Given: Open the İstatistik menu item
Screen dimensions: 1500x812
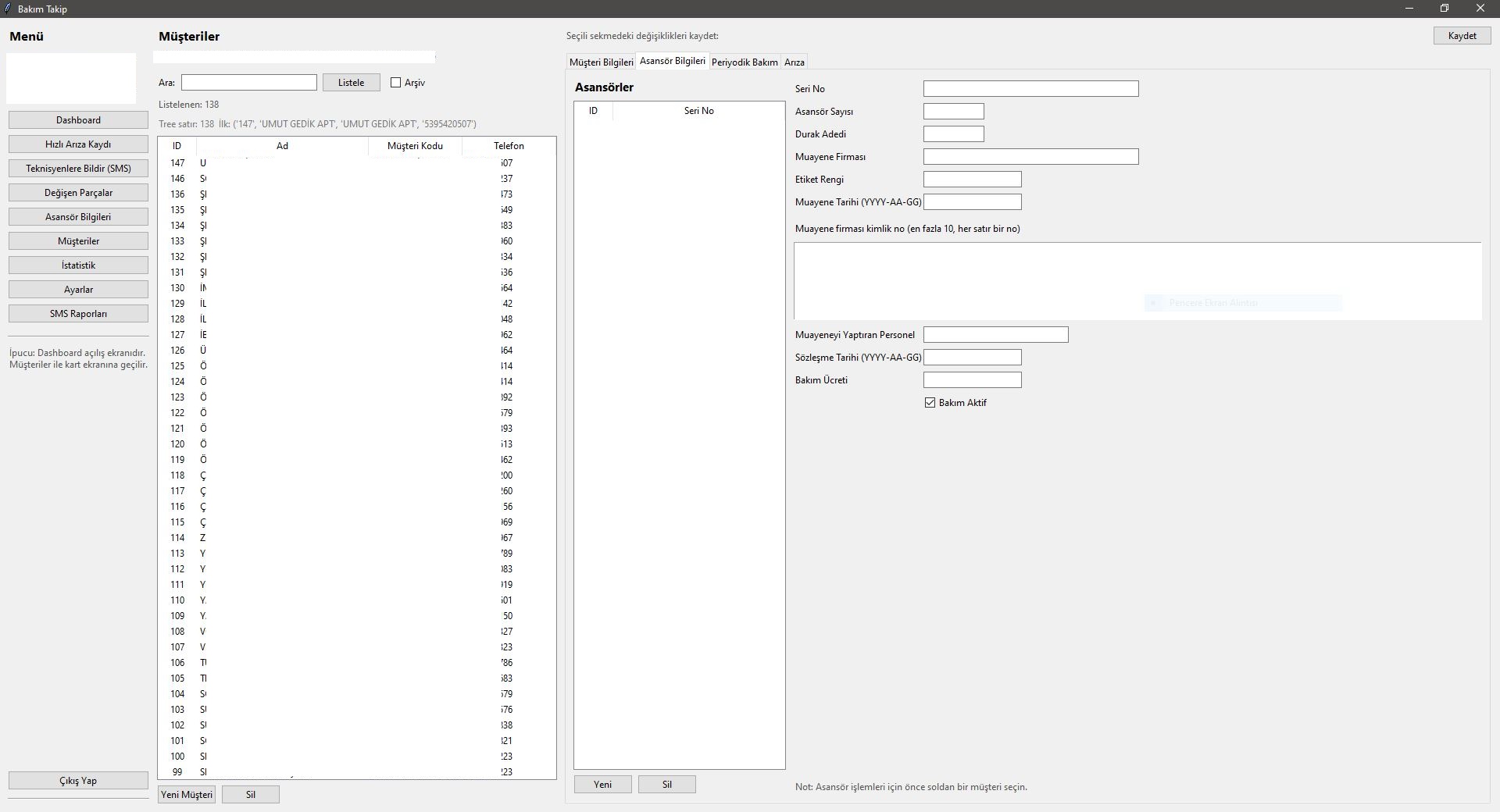Looking at the screenshot, I should pos(78,265).
